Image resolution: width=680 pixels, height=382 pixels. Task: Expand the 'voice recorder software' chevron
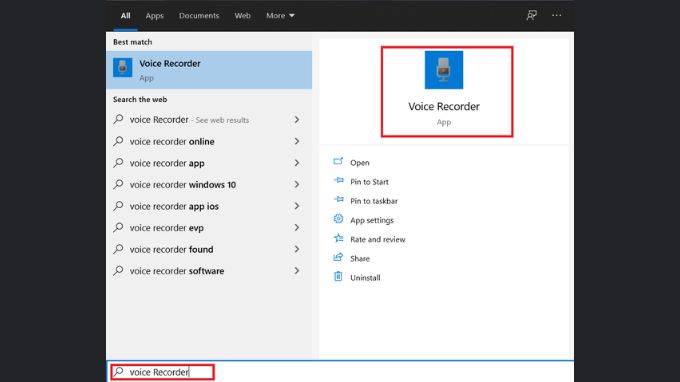[x=297, y=271]
